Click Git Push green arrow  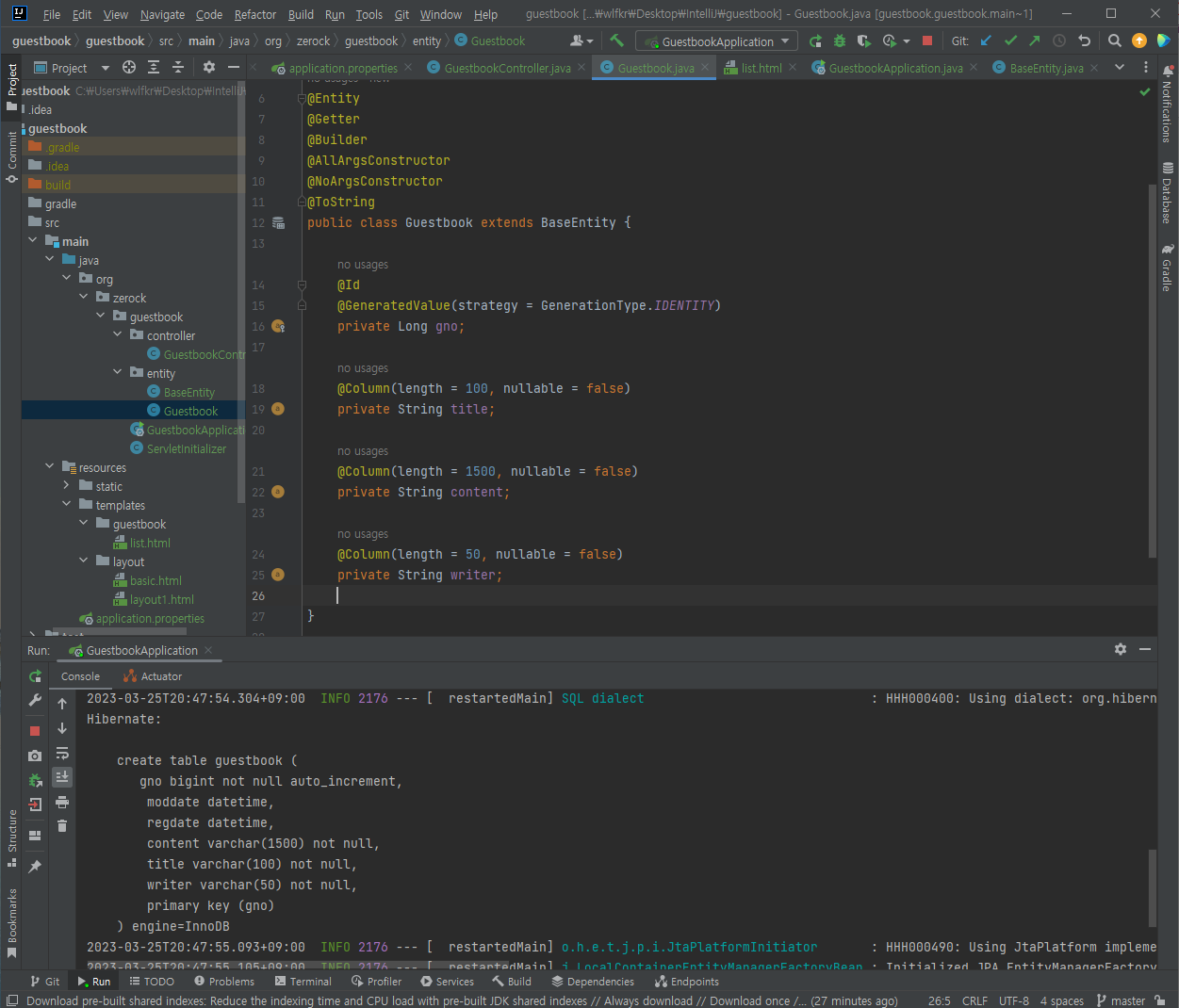(1035, 41)
